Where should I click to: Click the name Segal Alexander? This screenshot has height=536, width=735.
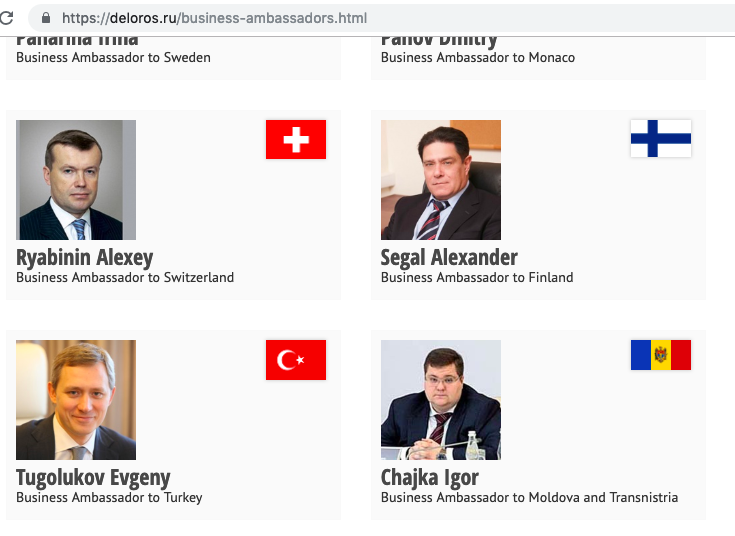[x=449, y=257]
